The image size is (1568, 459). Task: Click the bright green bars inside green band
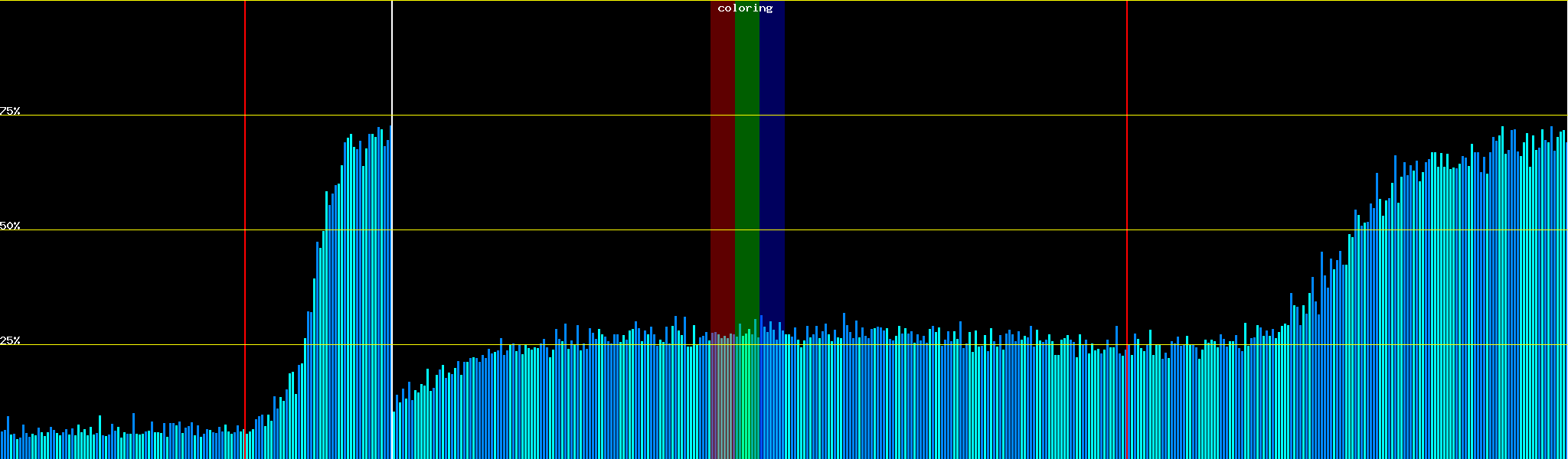pos(746,398)
